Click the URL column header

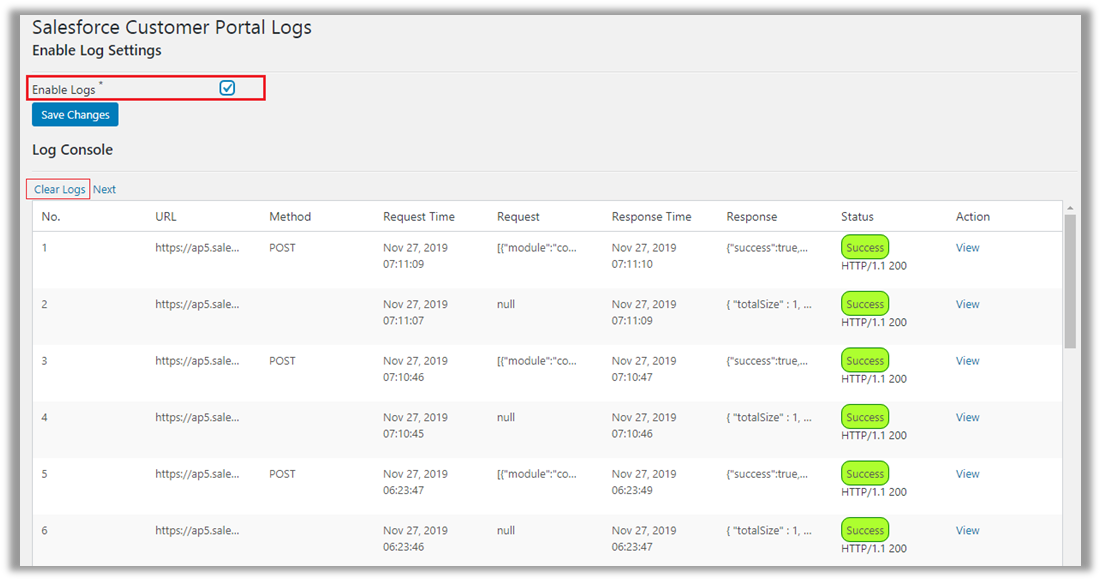coord(166,217)
